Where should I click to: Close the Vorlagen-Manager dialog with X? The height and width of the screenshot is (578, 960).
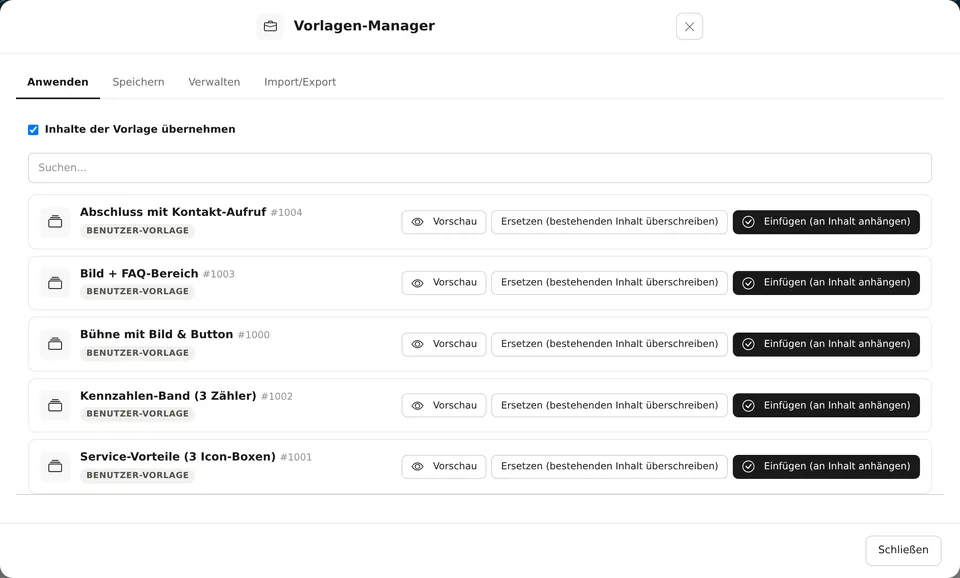(x=689, y=26)
